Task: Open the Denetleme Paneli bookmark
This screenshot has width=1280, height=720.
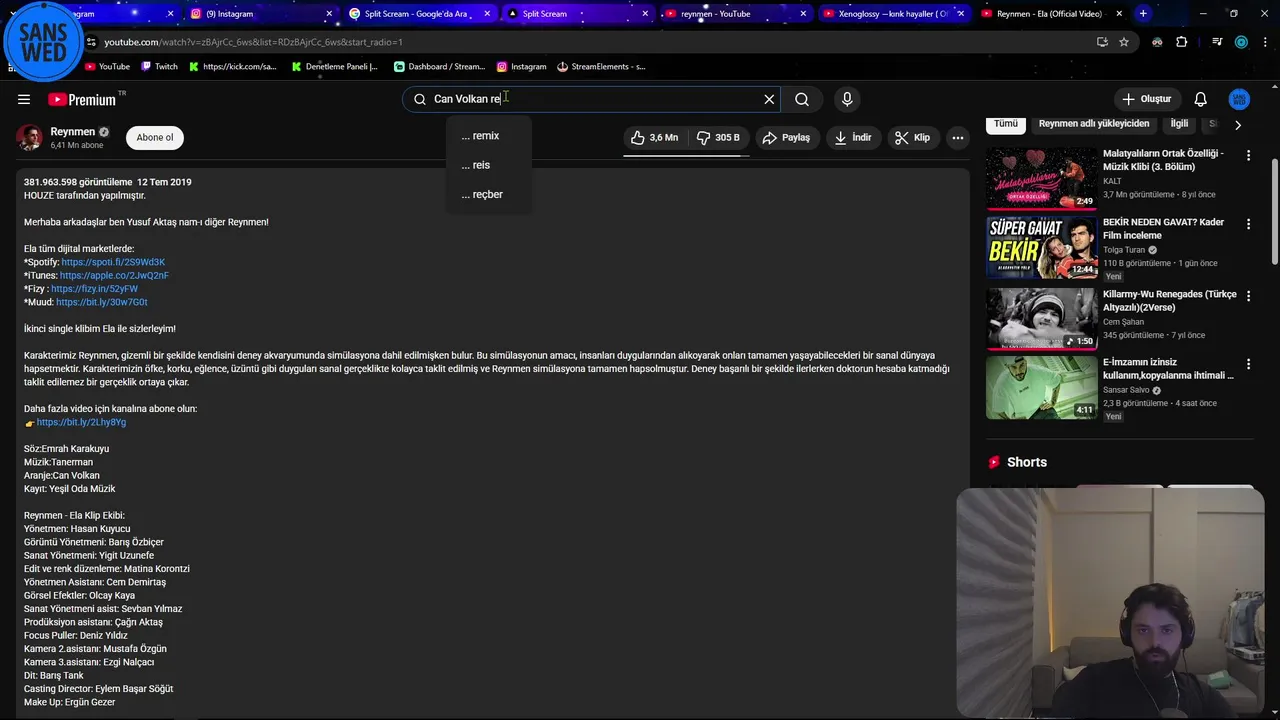Action: coord(335,67)
